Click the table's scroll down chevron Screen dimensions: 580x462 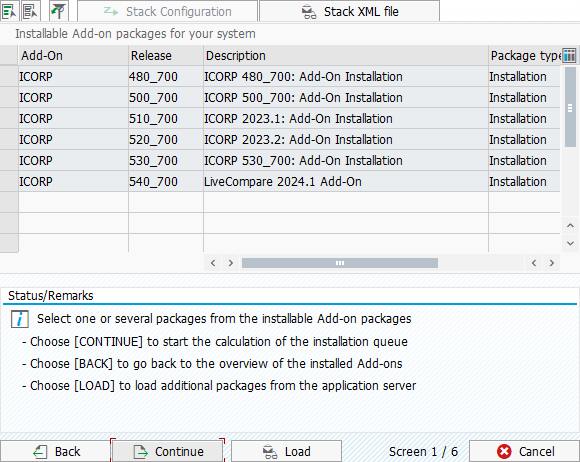[x=570, y=243]
